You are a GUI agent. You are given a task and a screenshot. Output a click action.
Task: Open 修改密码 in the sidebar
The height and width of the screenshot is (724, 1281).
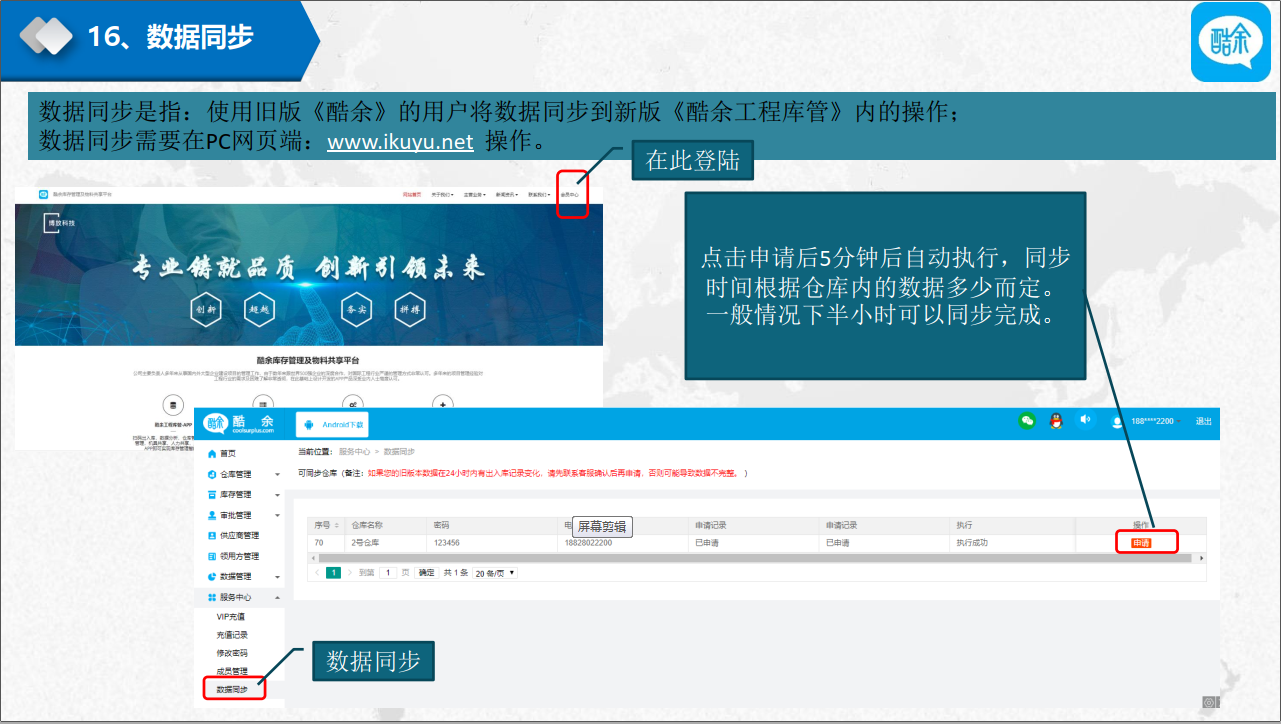pyautogui.click(x=232, y=653)
